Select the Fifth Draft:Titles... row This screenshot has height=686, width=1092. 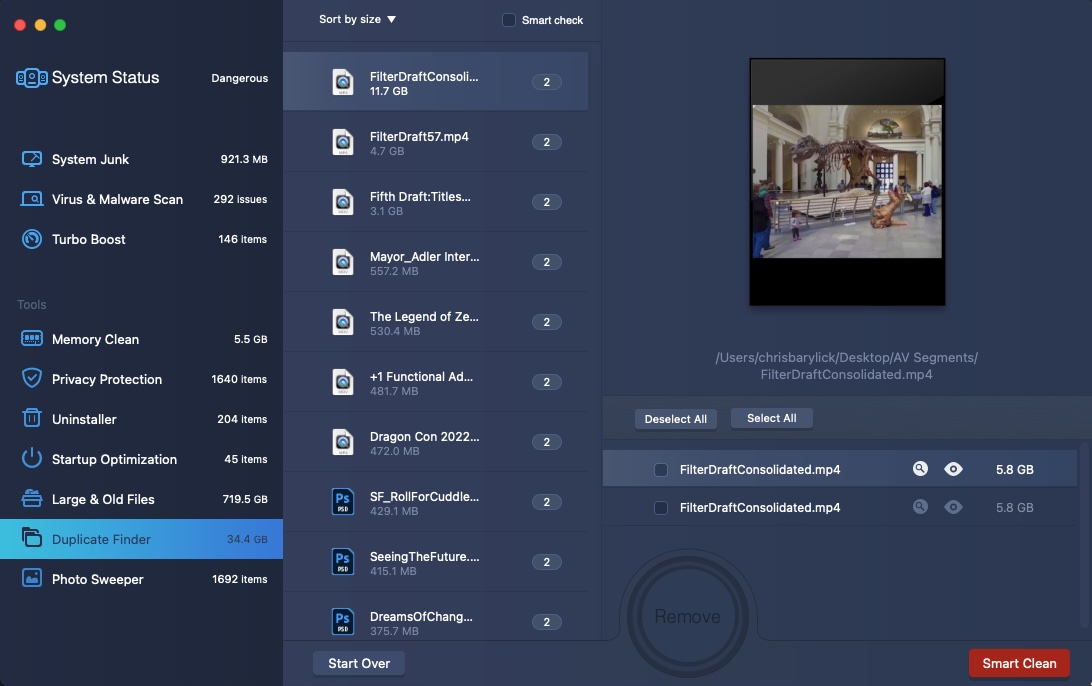[x=435, y=202]
